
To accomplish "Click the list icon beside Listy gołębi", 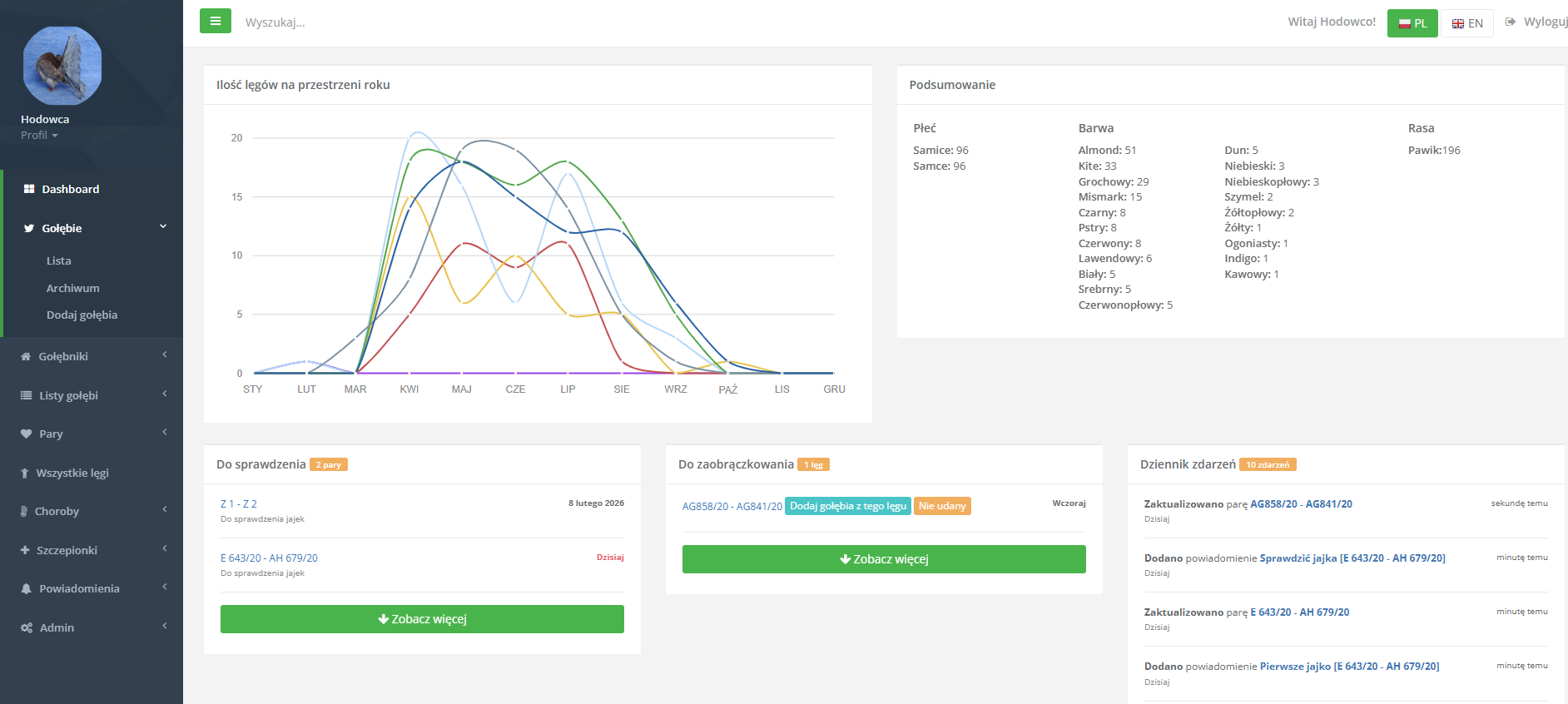I will [x=26, y=395].
